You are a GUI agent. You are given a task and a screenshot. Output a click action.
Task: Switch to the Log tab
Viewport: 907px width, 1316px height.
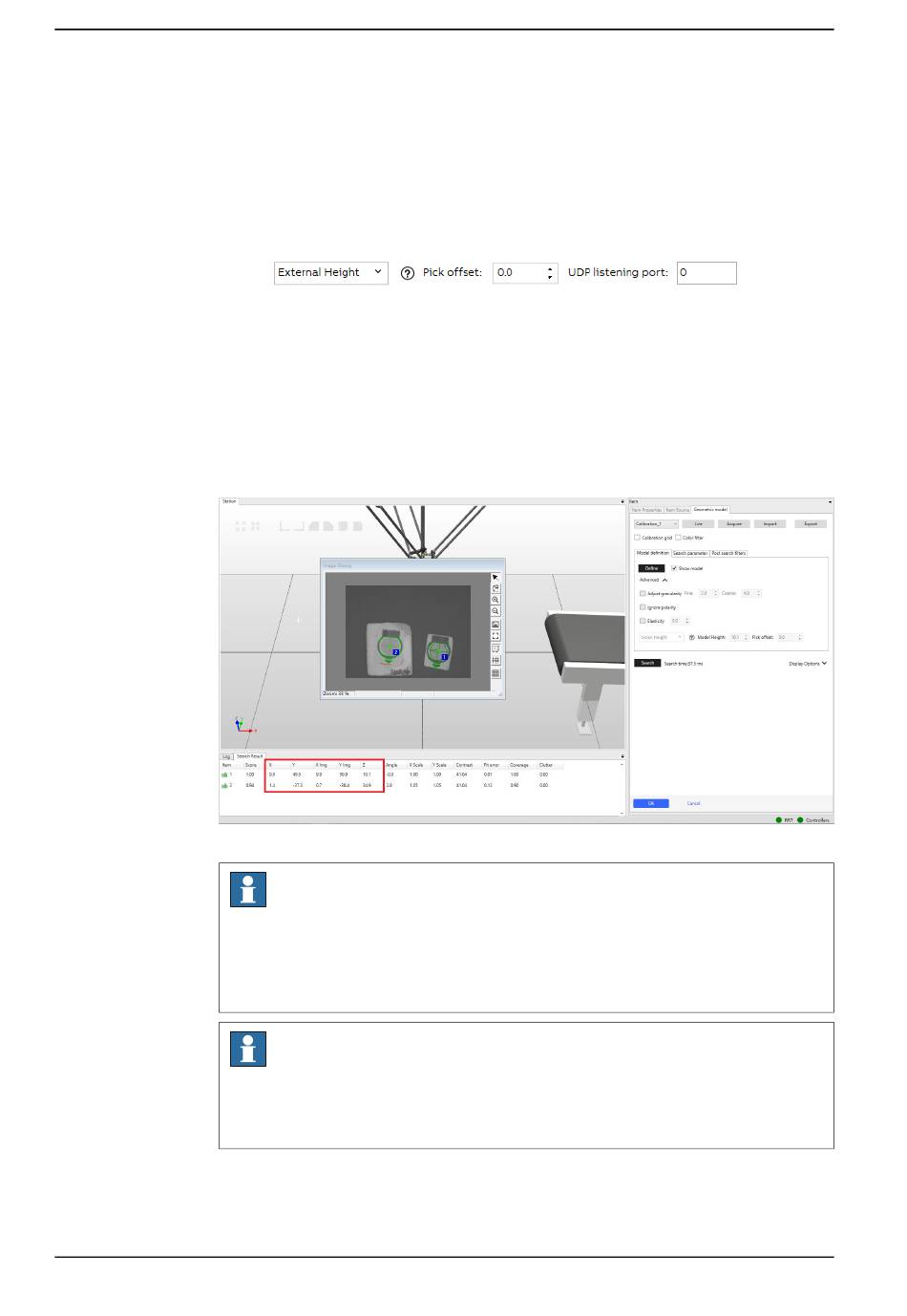(227, 757)
